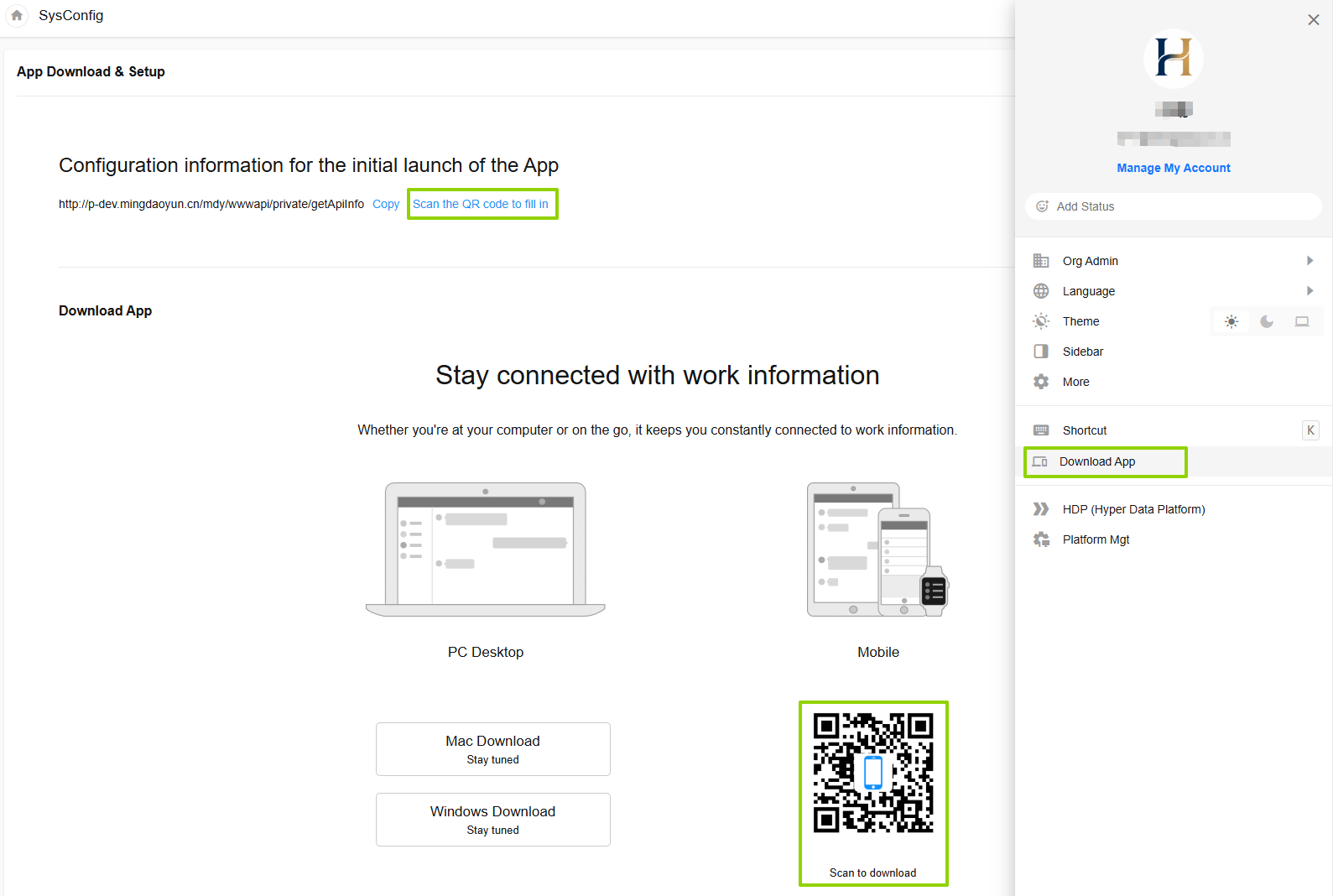1333x896 pixels.
Task: Click the SysConfig title text
Action: 71,15
